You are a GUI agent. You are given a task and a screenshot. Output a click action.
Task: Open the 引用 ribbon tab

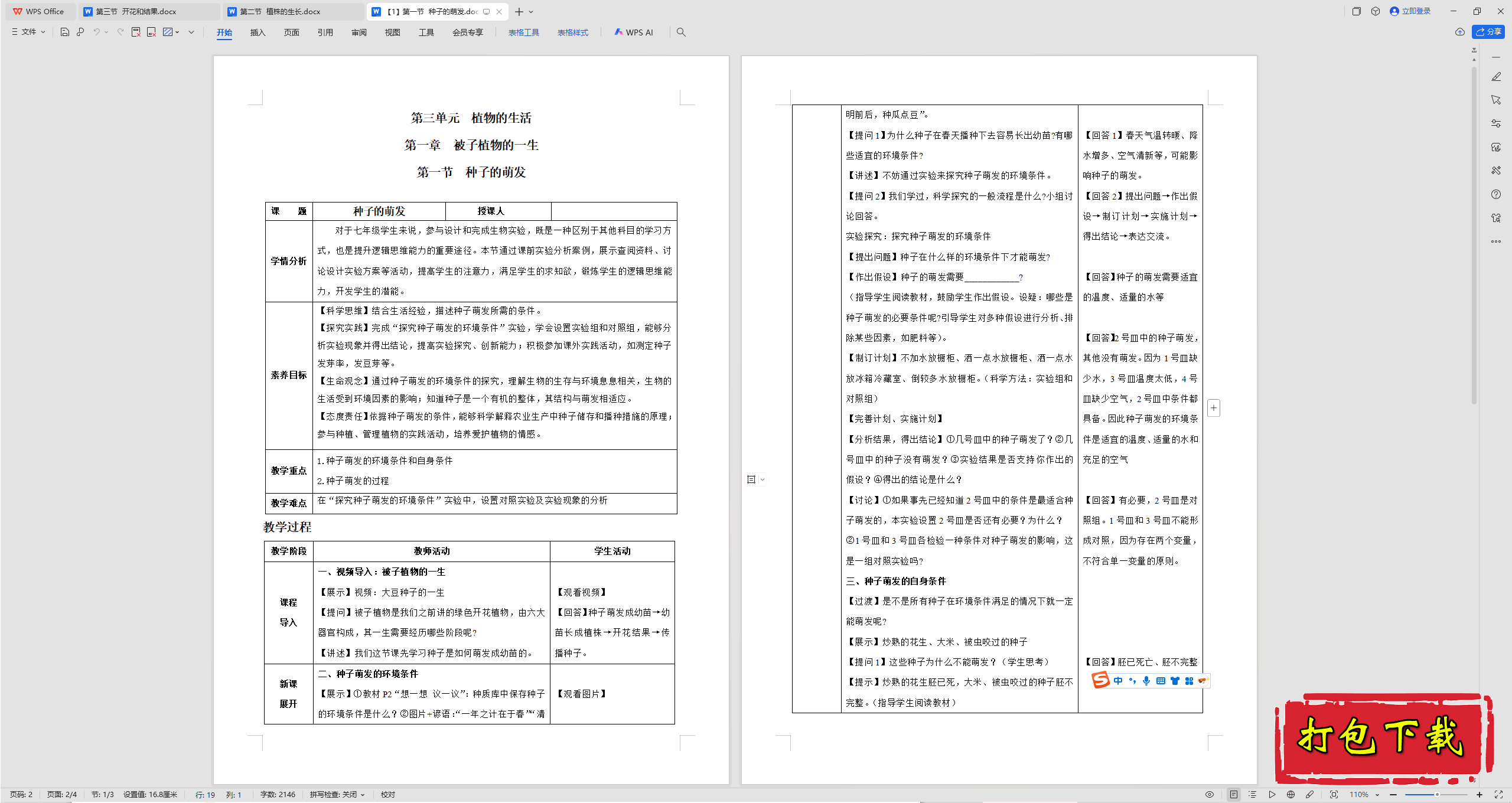tap(325, 32)
